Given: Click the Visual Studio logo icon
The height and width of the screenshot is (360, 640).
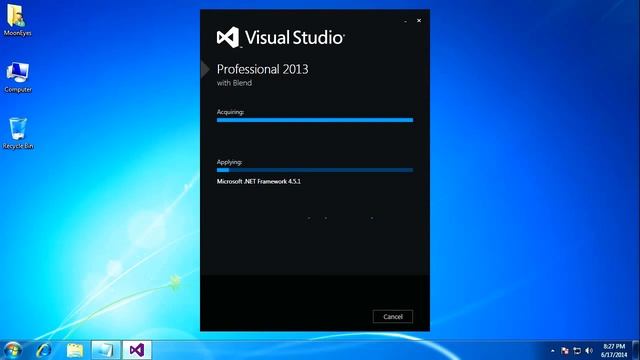Looking at the screenshot, I should pyautogui.click(x=228, y=38).
